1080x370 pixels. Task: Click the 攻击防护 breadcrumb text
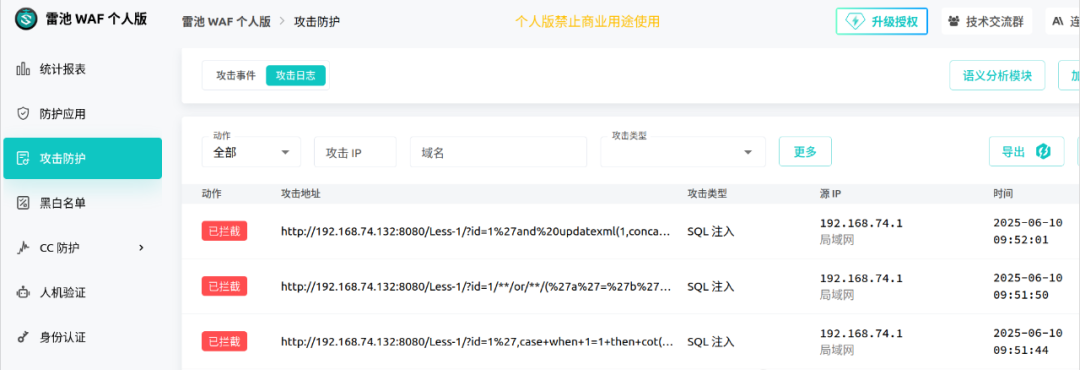pyautogui.click(x=317, y=21)
